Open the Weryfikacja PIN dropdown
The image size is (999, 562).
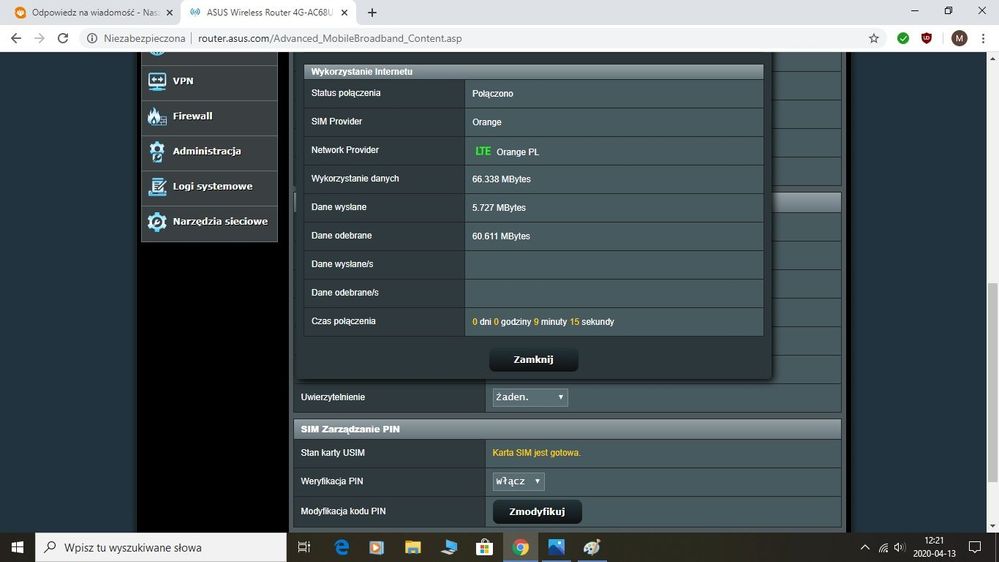point(518,481)
